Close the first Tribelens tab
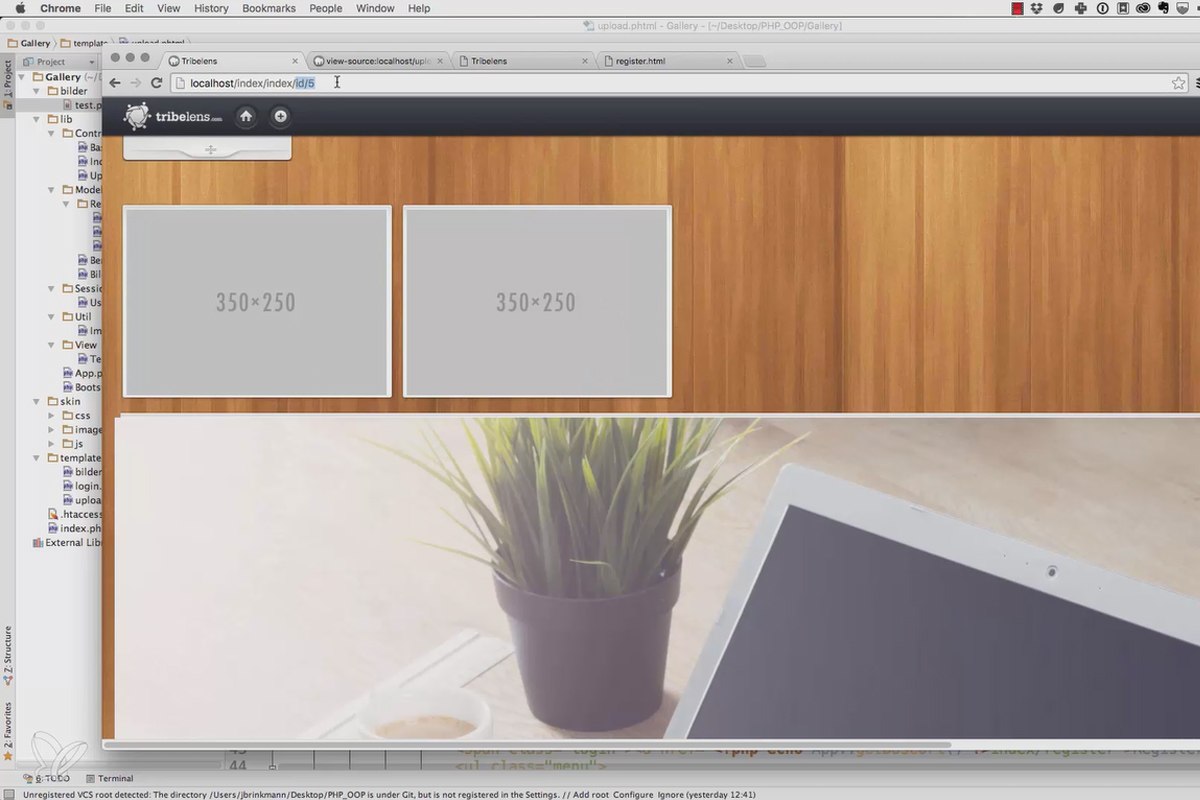This screenshot has height=800, width=1200. 295,61
